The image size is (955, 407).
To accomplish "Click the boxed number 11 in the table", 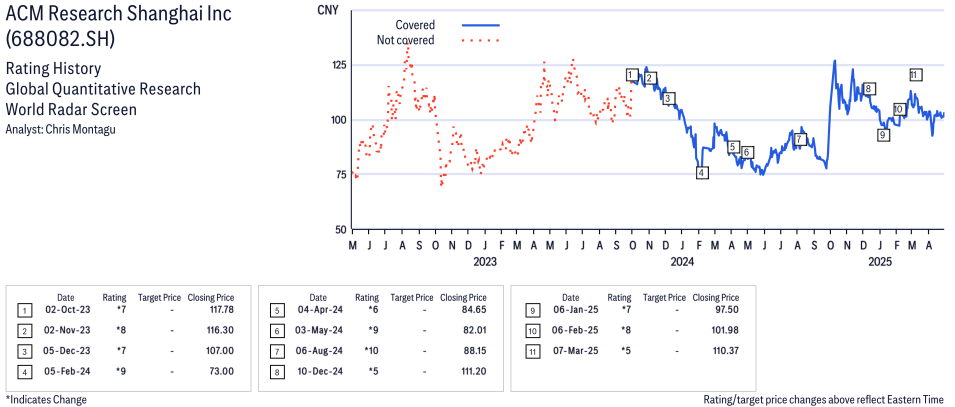I will (x=532, y=350).
